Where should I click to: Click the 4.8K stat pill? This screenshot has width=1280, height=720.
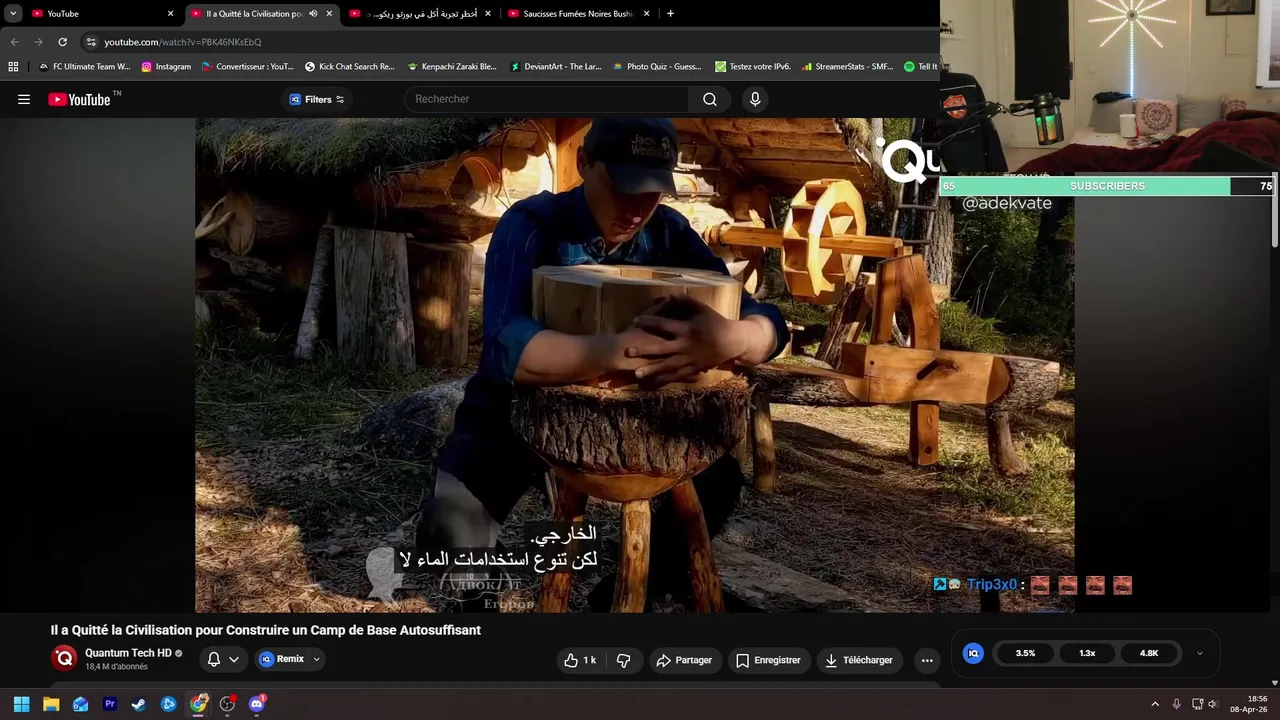[x=1149, y=653]
